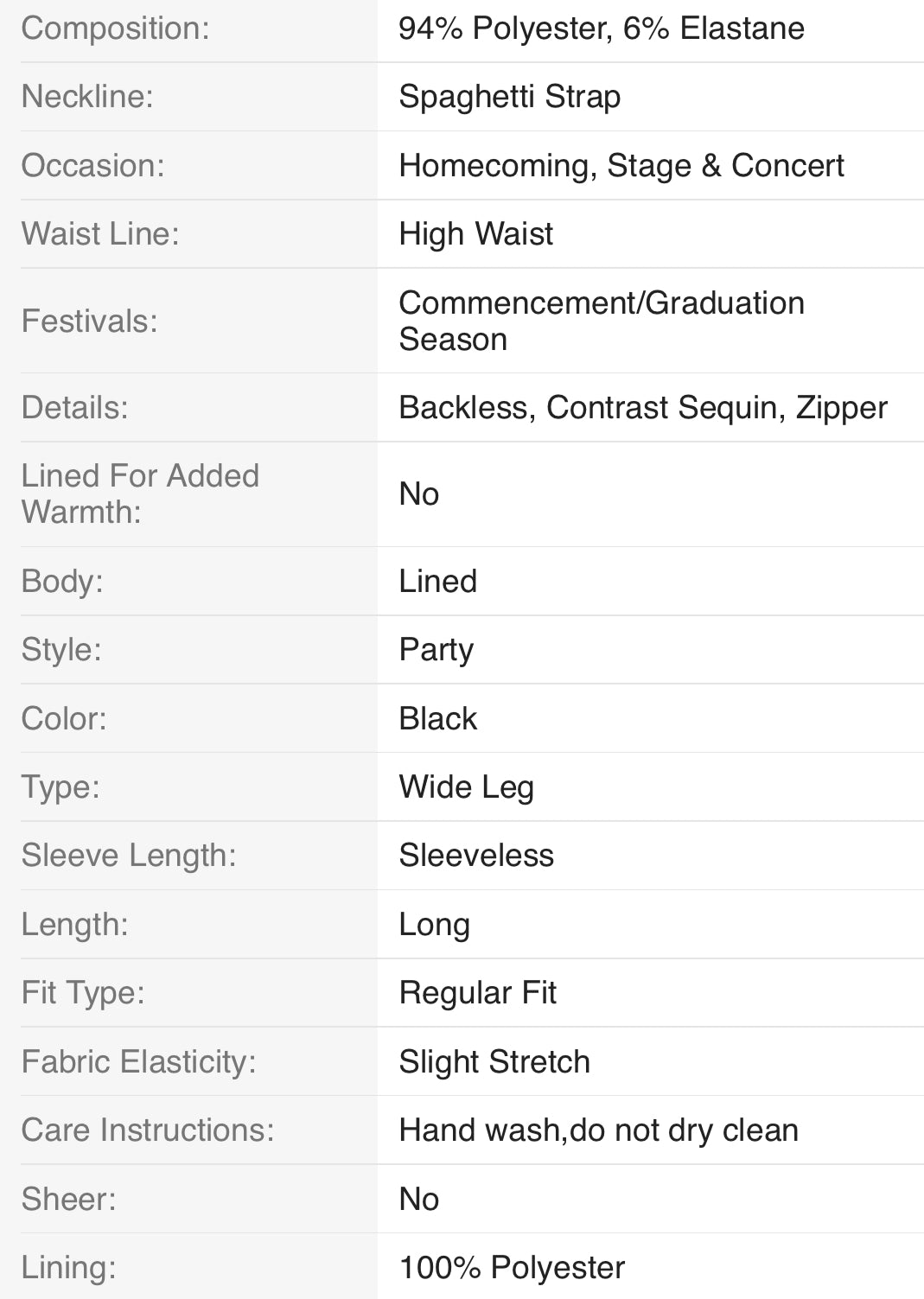Viewport: 924px width, 1299px height.
Task: Click Homecoming, Stage & Concert text
Action: (621, 165)
